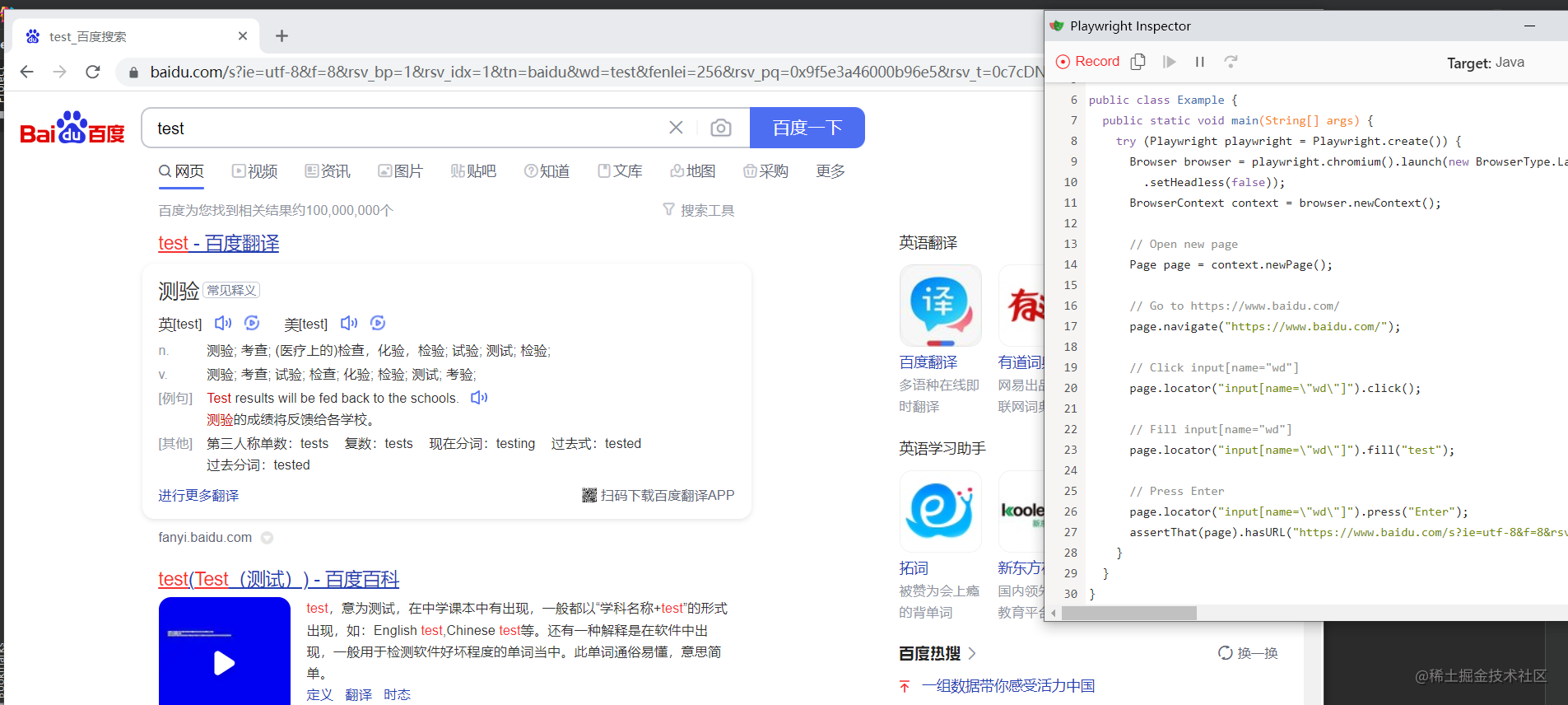Open the camera image search icon
This screenshot has height=705, width=1568.
pos(721,128)
